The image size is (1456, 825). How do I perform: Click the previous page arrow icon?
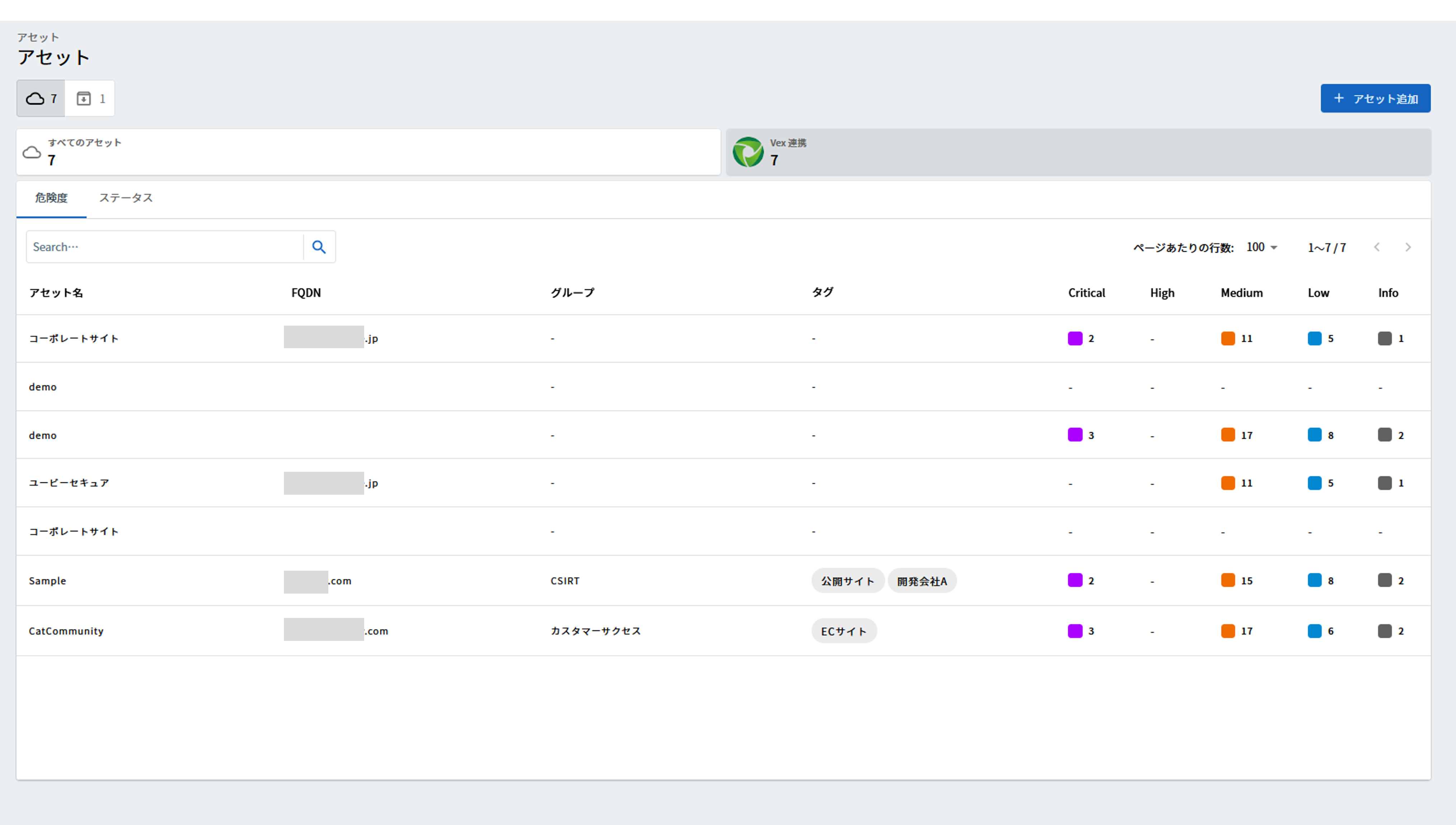[1377, 246]
